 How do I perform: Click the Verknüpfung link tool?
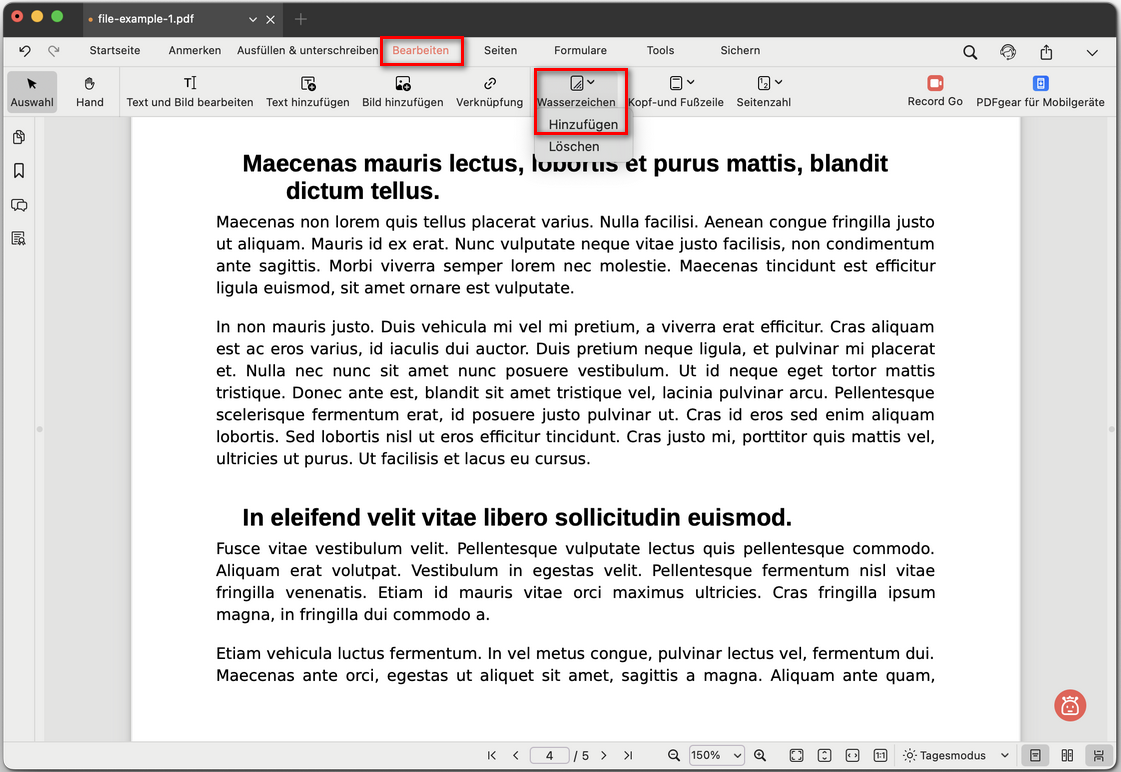point(489,90)
